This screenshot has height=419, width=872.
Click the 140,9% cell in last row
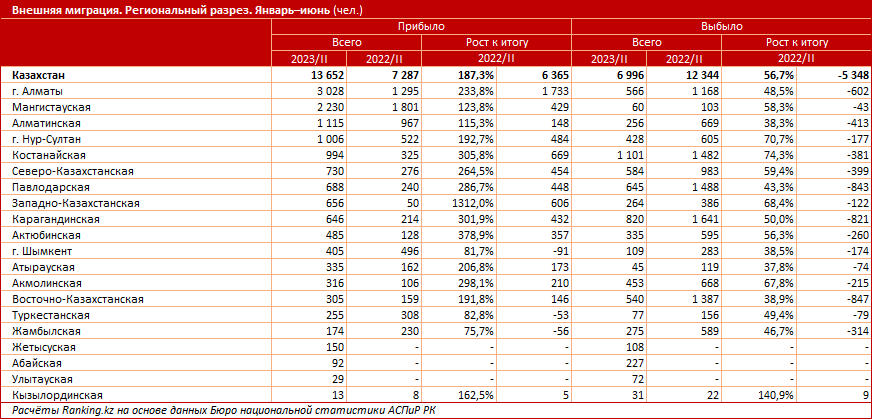click(777, 396)
